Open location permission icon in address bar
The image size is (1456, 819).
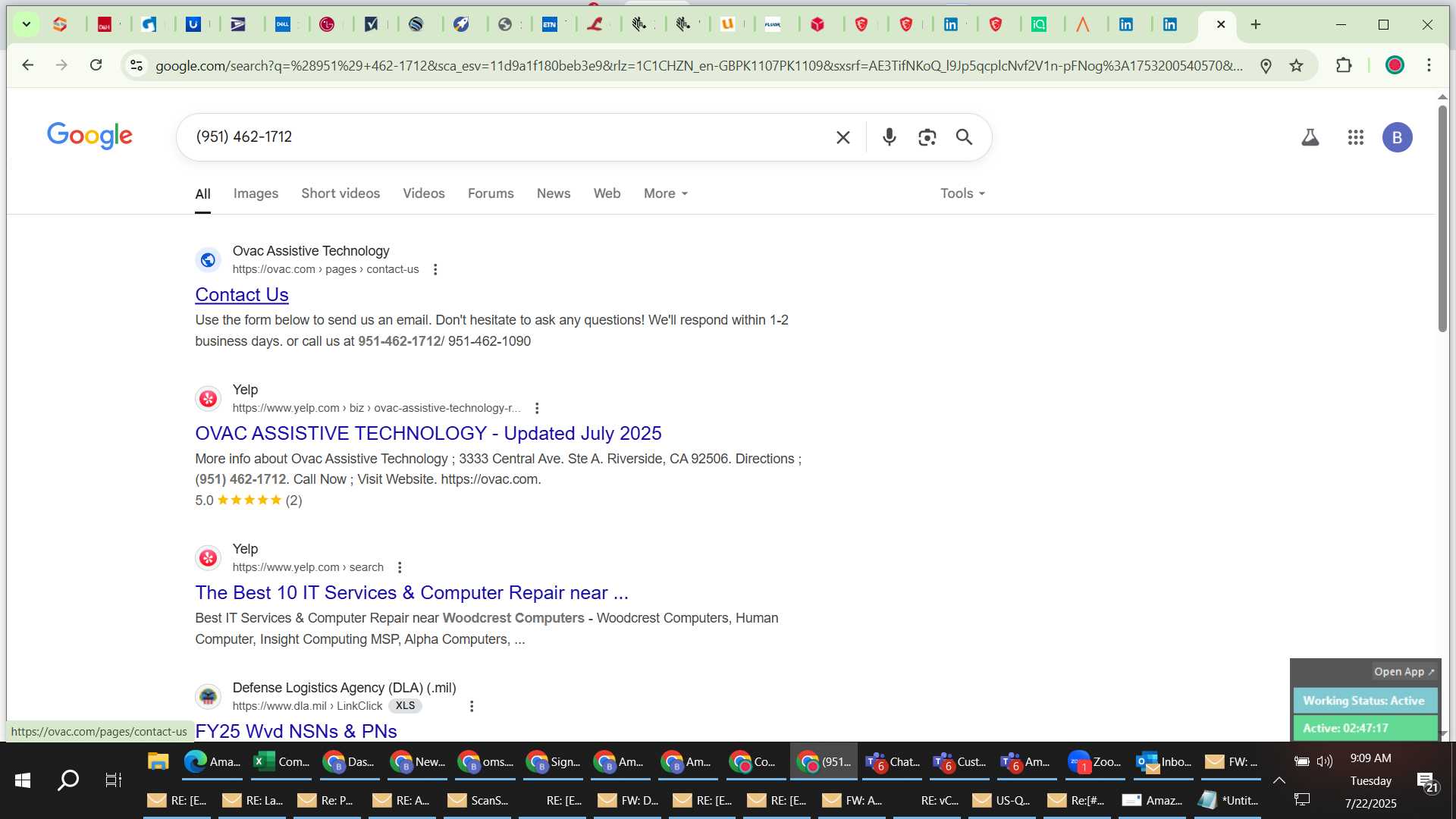click(x=1266, y=65)
